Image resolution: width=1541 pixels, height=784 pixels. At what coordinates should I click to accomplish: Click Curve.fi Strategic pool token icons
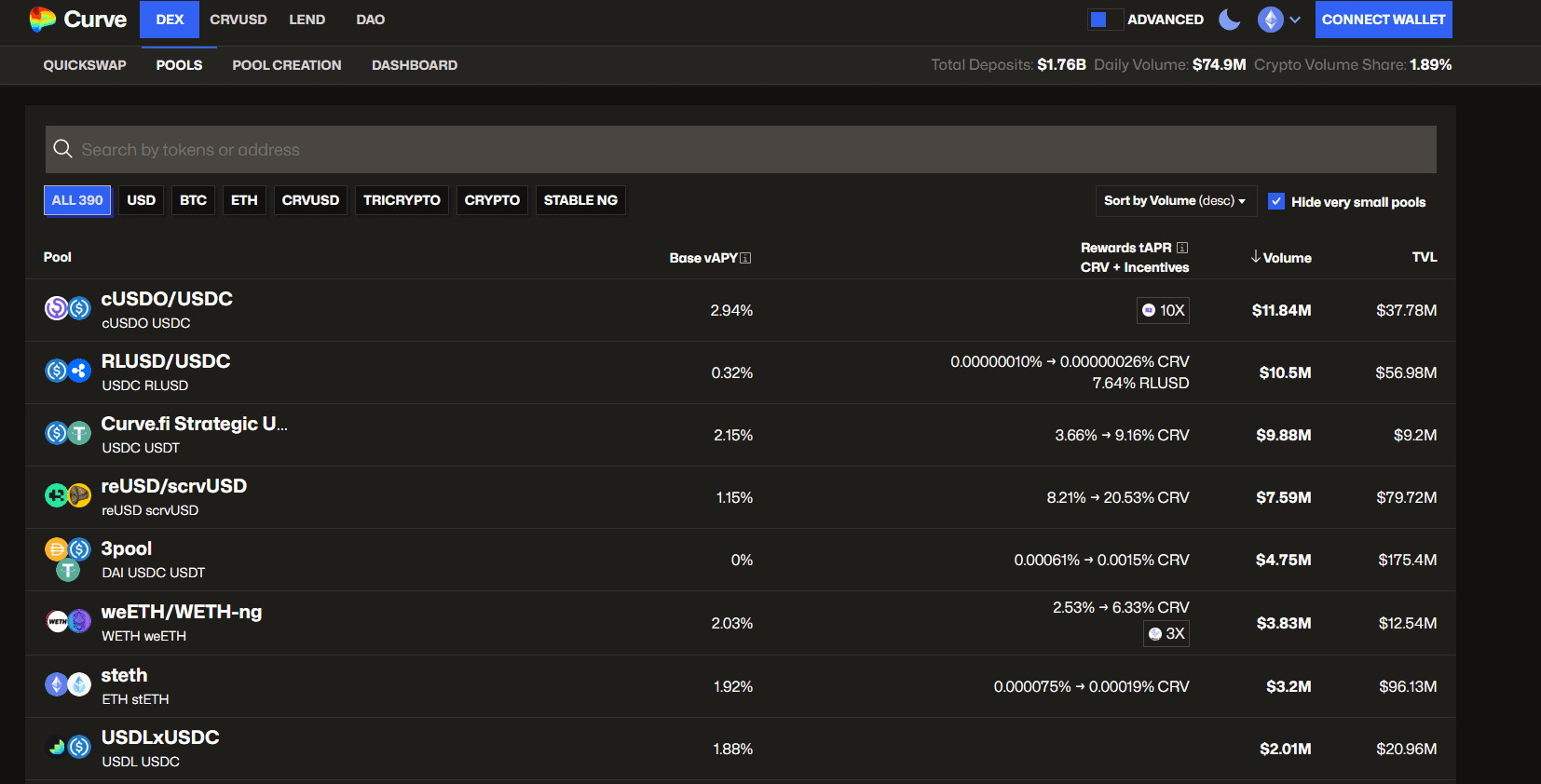pyautogui.click(x=68, y=433)
